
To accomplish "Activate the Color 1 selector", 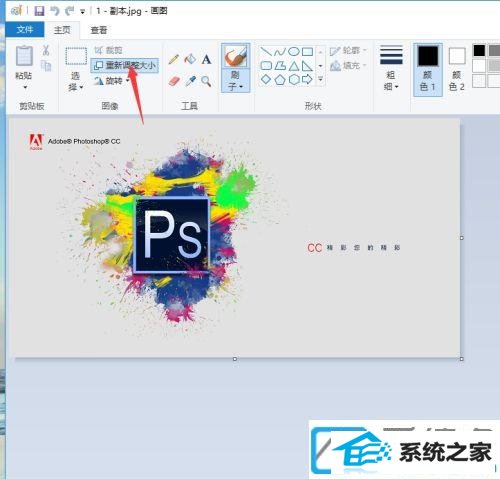I will pyautogui.click(x=428, y=69).
